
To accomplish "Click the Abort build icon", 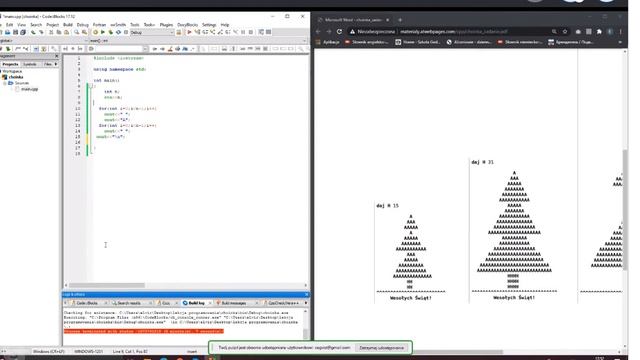I will (126, 32).
